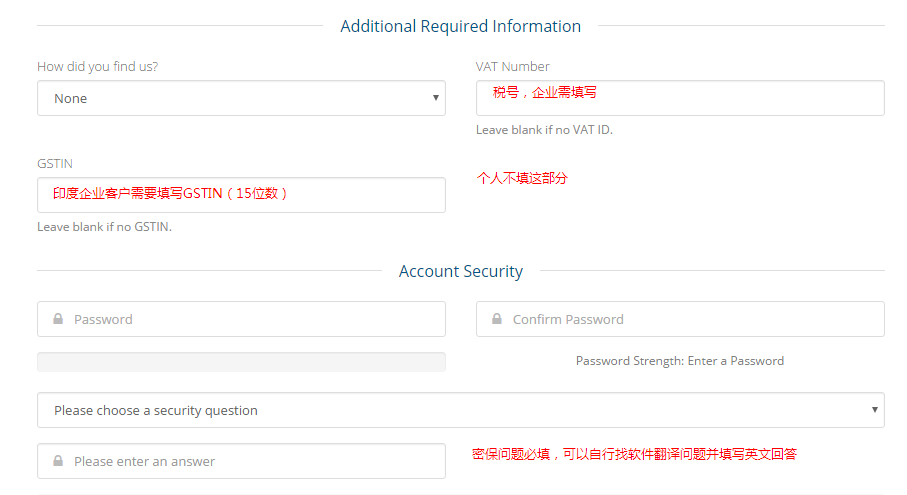
Task: Click the lock icon in security answer field
Action: point(58,461)
